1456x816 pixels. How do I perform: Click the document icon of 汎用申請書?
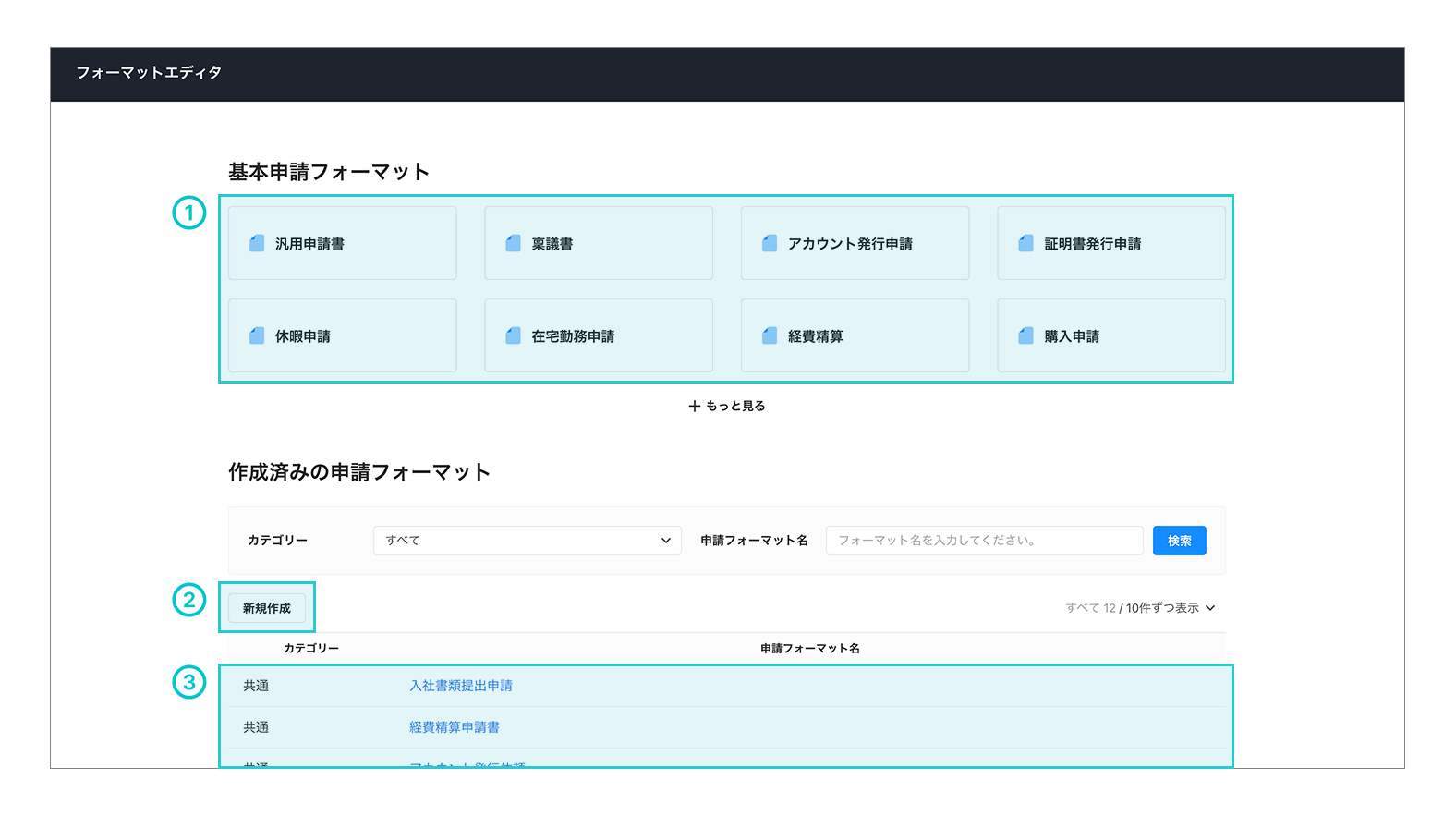tap(257, 243)
